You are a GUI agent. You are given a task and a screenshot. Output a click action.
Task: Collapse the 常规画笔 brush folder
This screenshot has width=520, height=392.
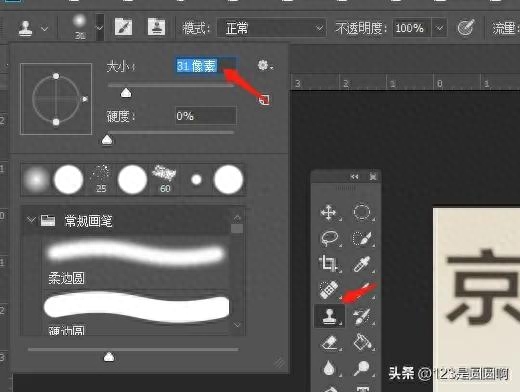coord(31,220)
